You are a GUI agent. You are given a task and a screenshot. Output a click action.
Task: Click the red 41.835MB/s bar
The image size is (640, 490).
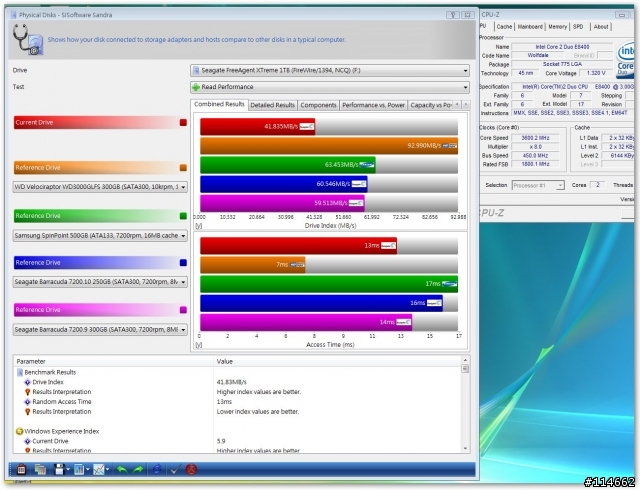258,127
